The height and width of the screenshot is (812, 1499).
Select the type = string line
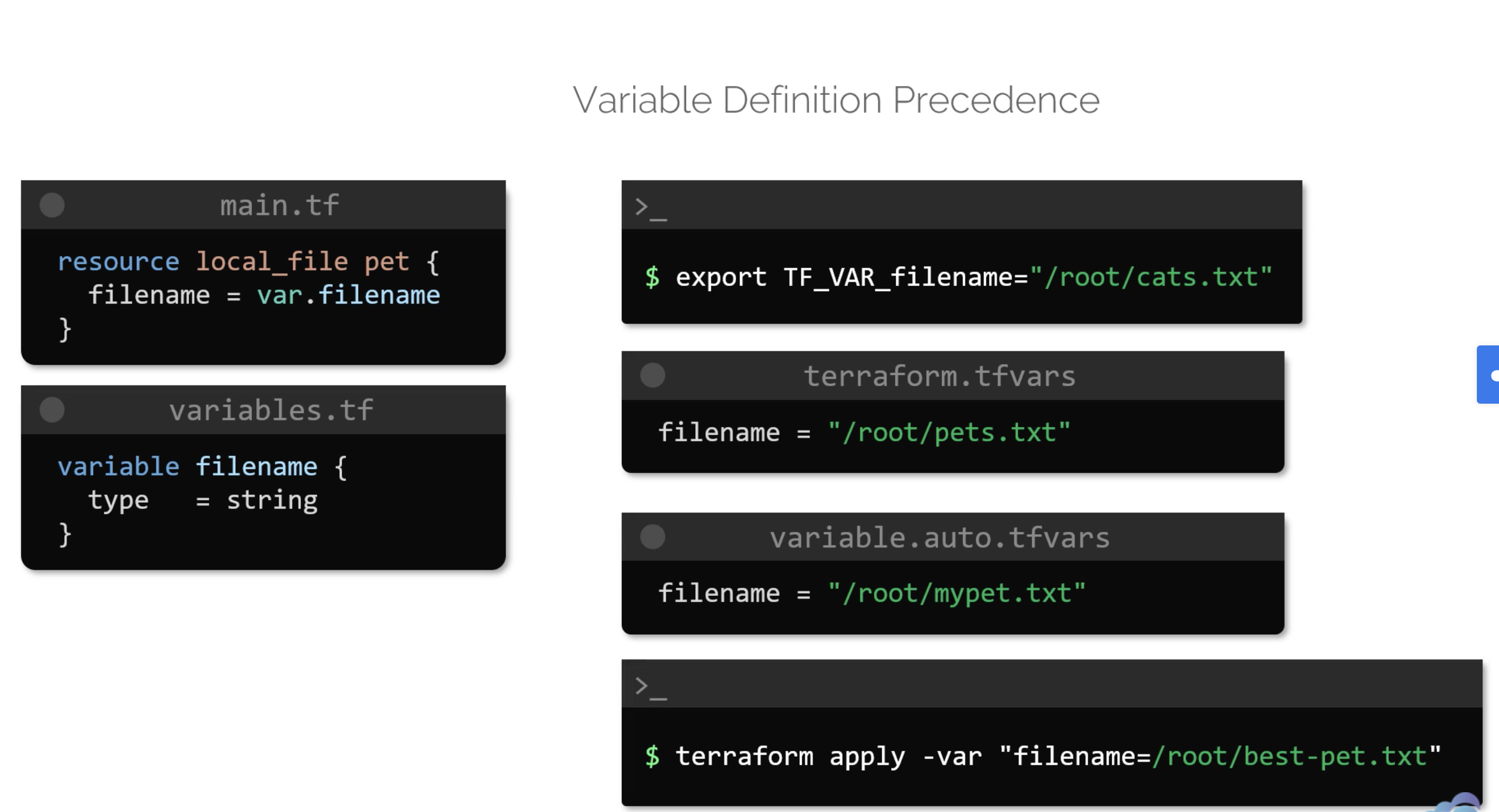coord(203,499)
